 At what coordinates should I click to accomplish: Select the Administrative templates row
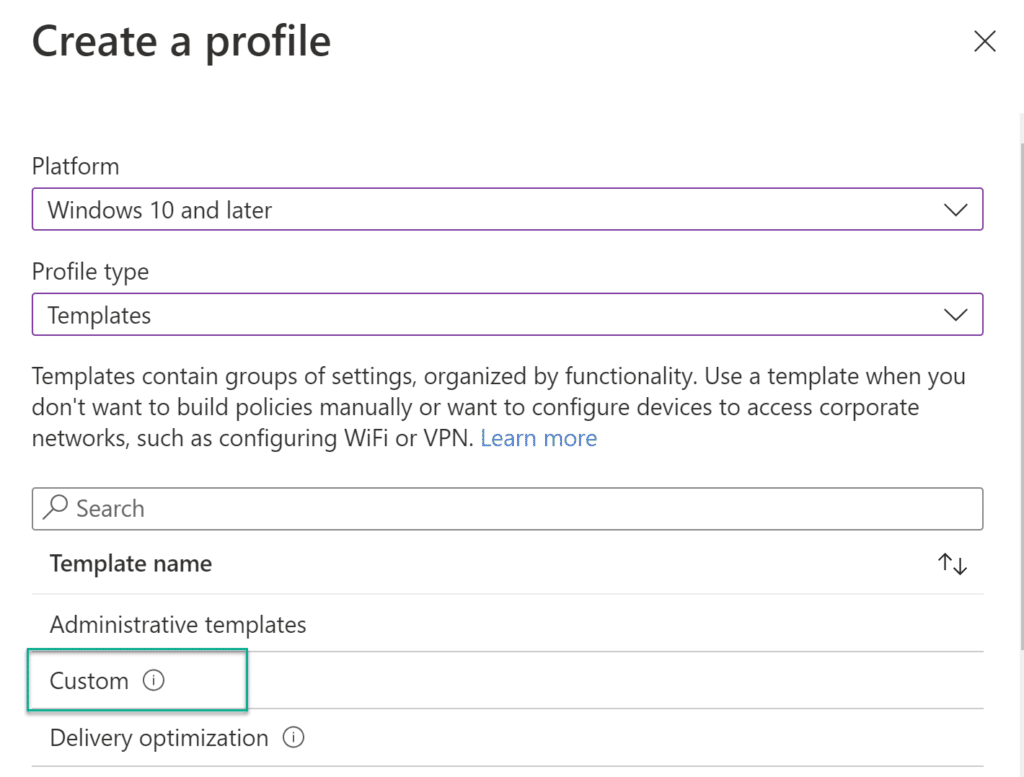point(507,624)
